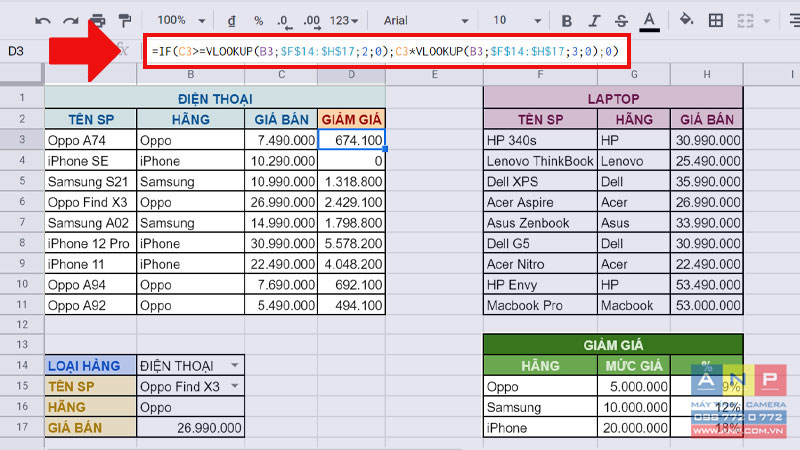Click the cell 'Dell XPS'
The width and height of the screenshot is (800, 450).
coord(540,182)
